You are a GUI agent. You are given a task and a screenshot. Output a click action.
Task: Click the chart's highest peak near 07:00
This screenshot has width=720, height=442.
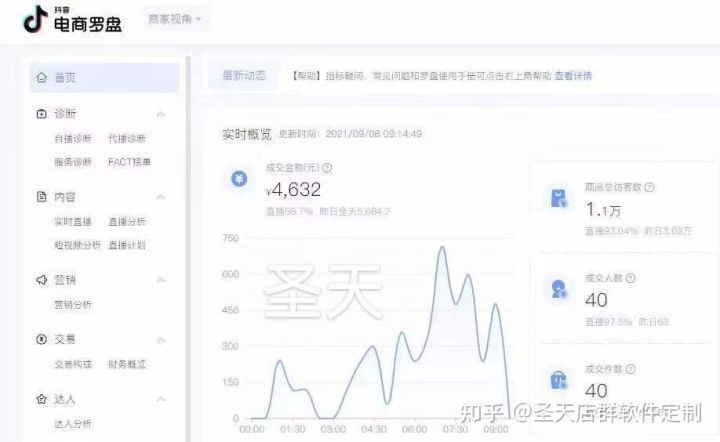(x=442, y=248)
